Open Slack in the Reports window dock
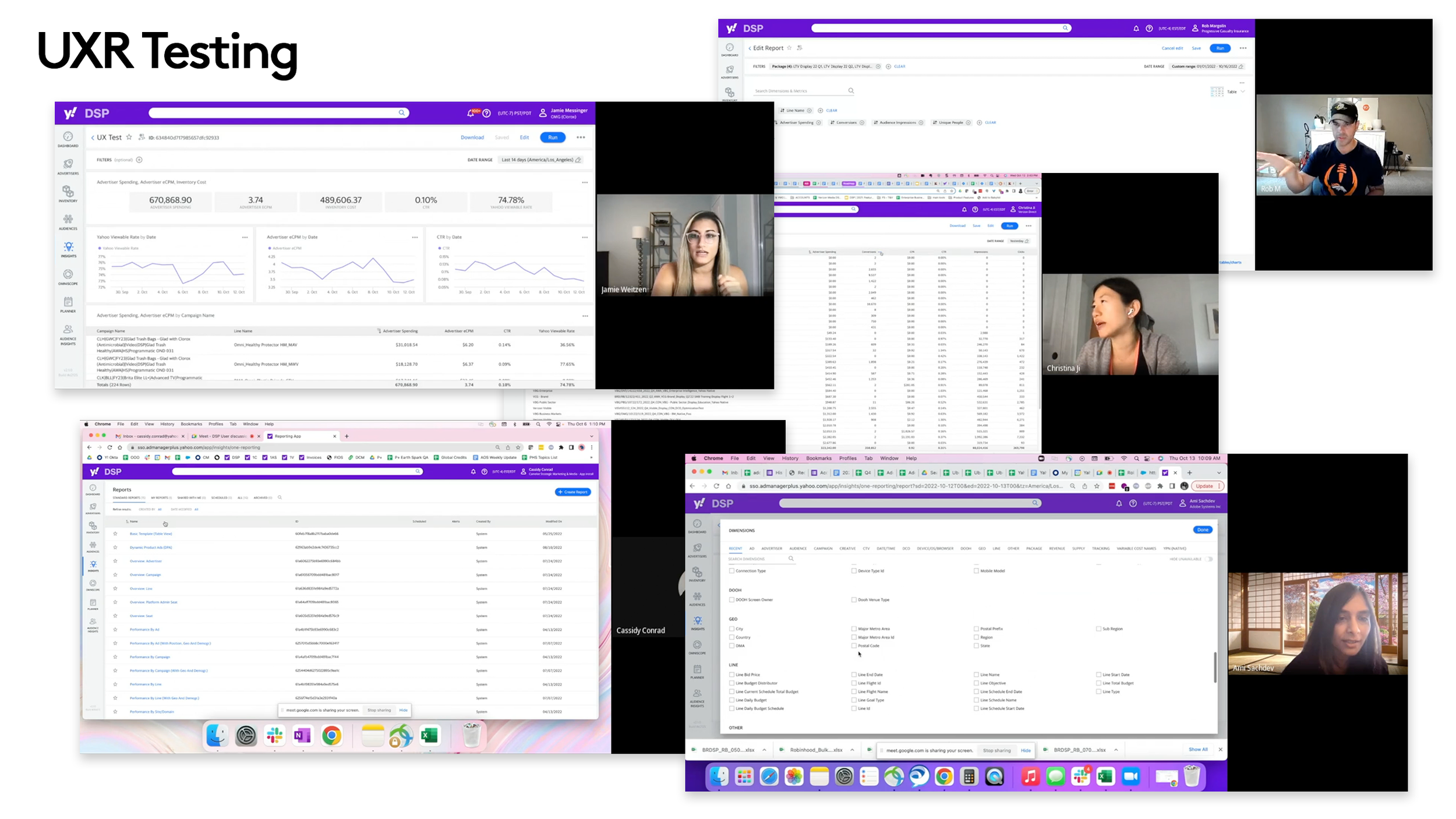The image size is (1456, 819). click(274, 736)
